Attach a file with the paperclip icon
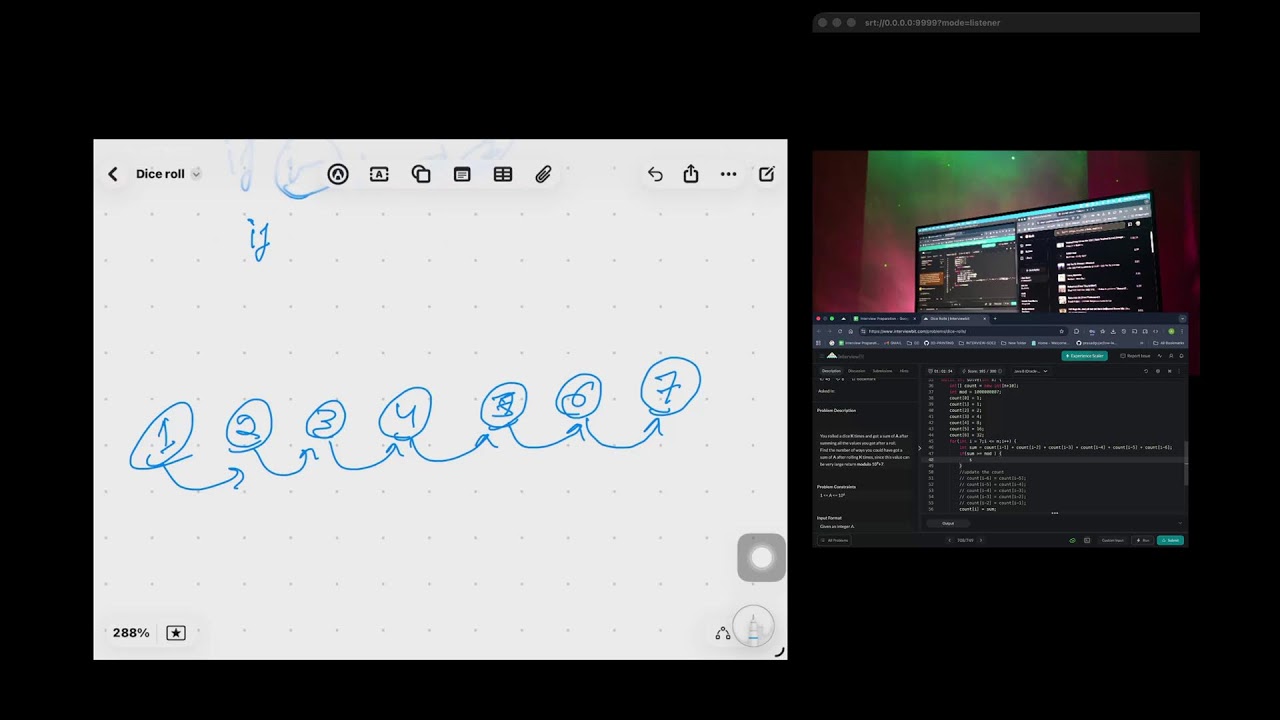 click(543, 174)
